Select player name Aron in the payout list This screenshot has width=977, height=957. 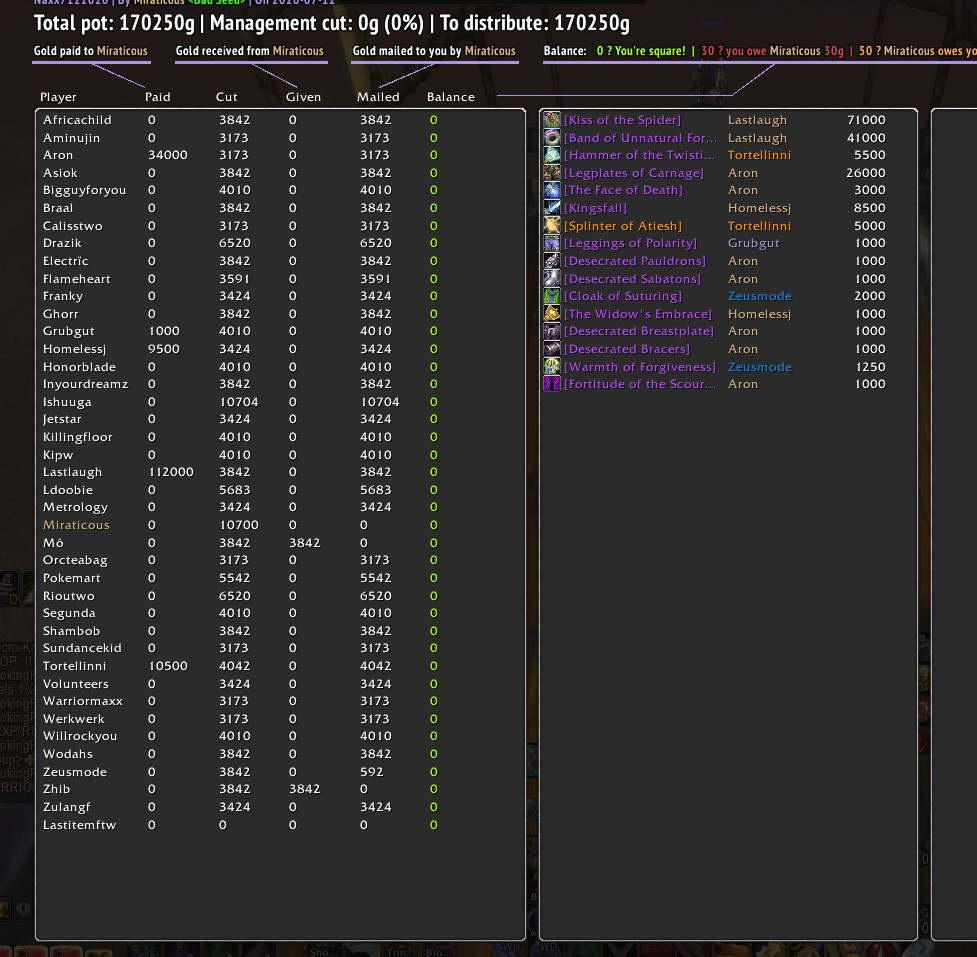pyautogui.click(x=58, y=155)
